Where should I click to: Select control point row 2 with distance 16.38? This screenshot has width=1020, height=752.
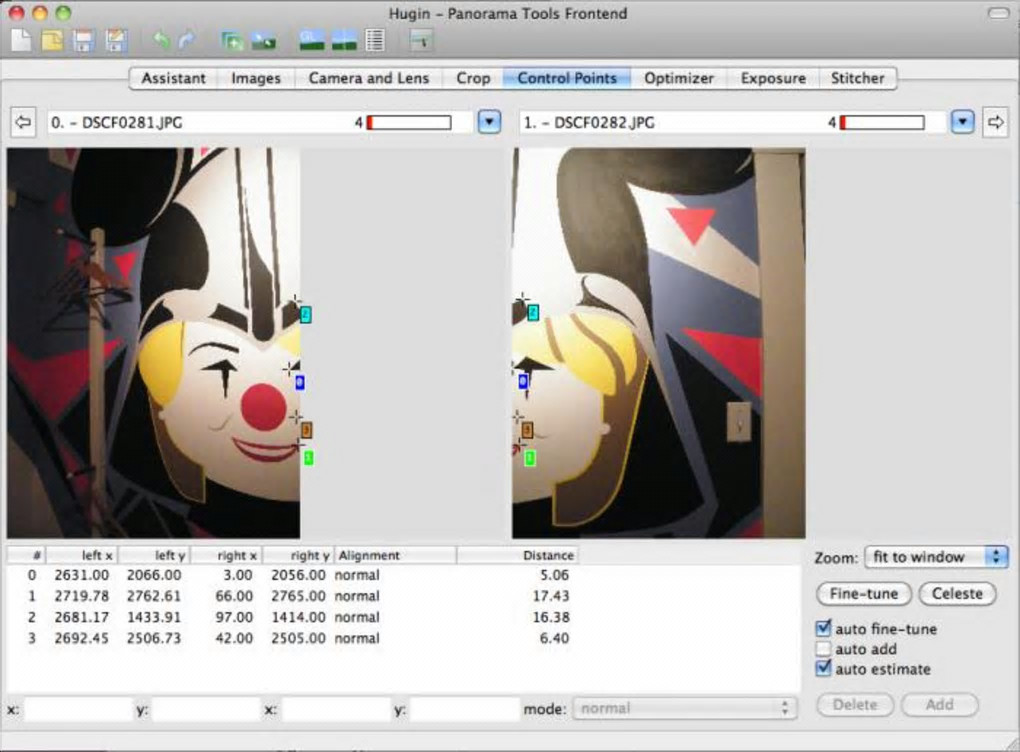[293, 617]
